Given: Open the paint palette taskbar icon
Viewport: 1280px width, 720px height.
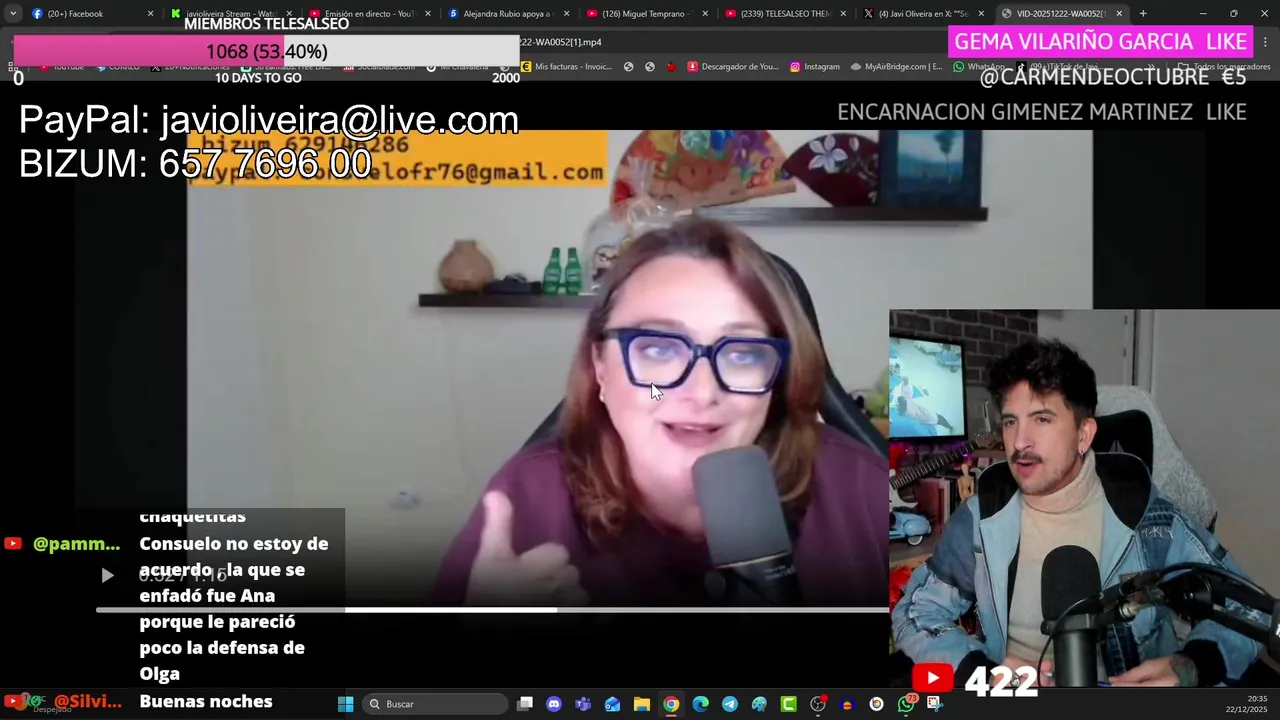Looking at the screenshot, I should coord(759,704).
